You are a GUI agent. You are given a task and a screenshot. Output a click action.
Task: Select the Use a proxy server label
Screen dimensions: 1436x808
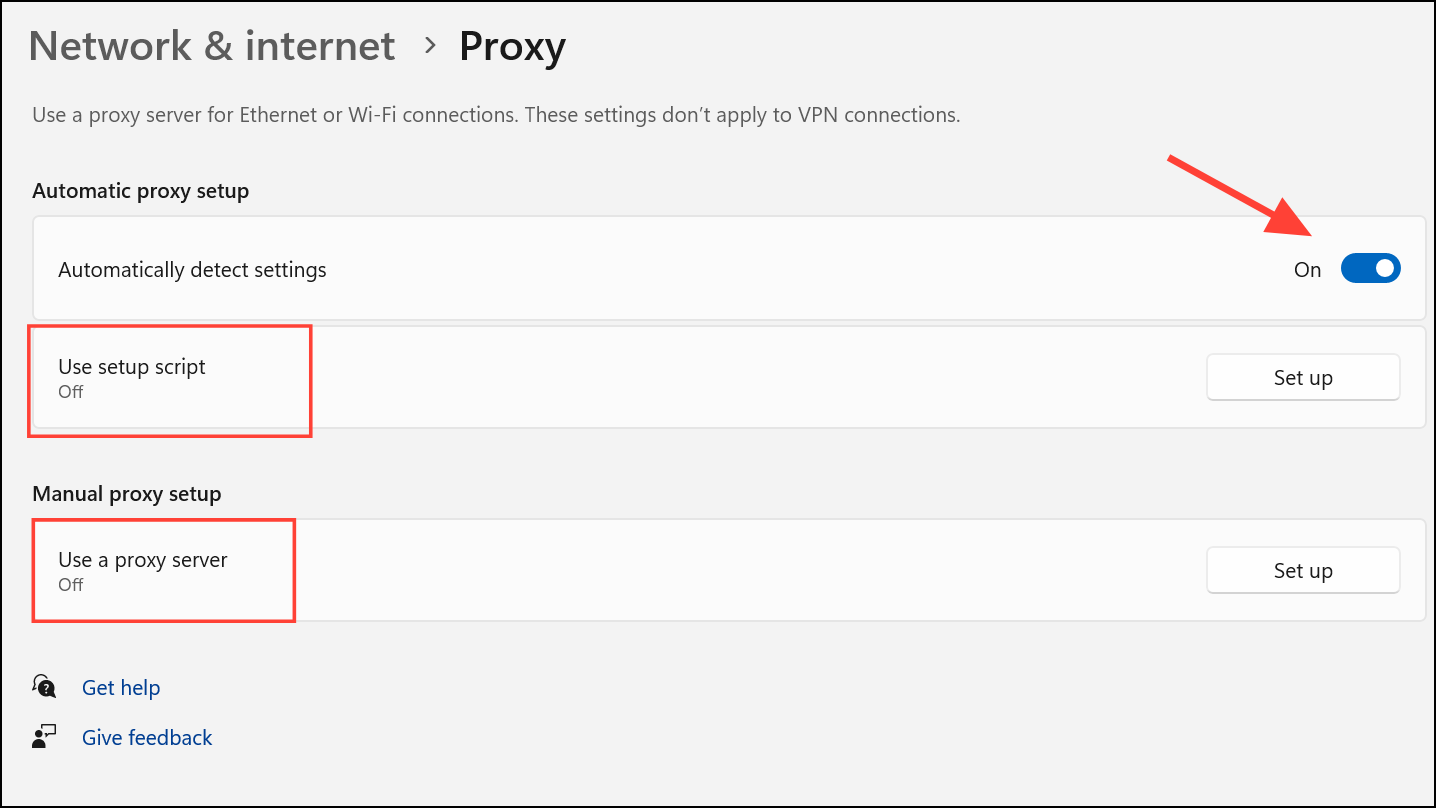click(x=143, y=560)
